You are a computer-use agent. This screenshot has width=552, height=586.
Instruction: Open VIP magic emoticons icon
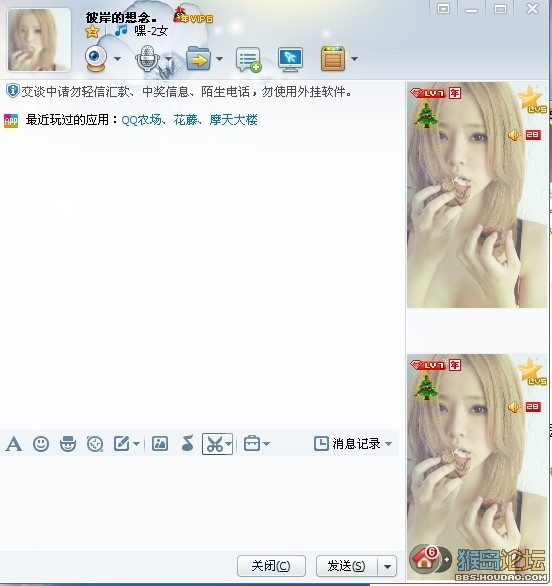pos(68,444)
